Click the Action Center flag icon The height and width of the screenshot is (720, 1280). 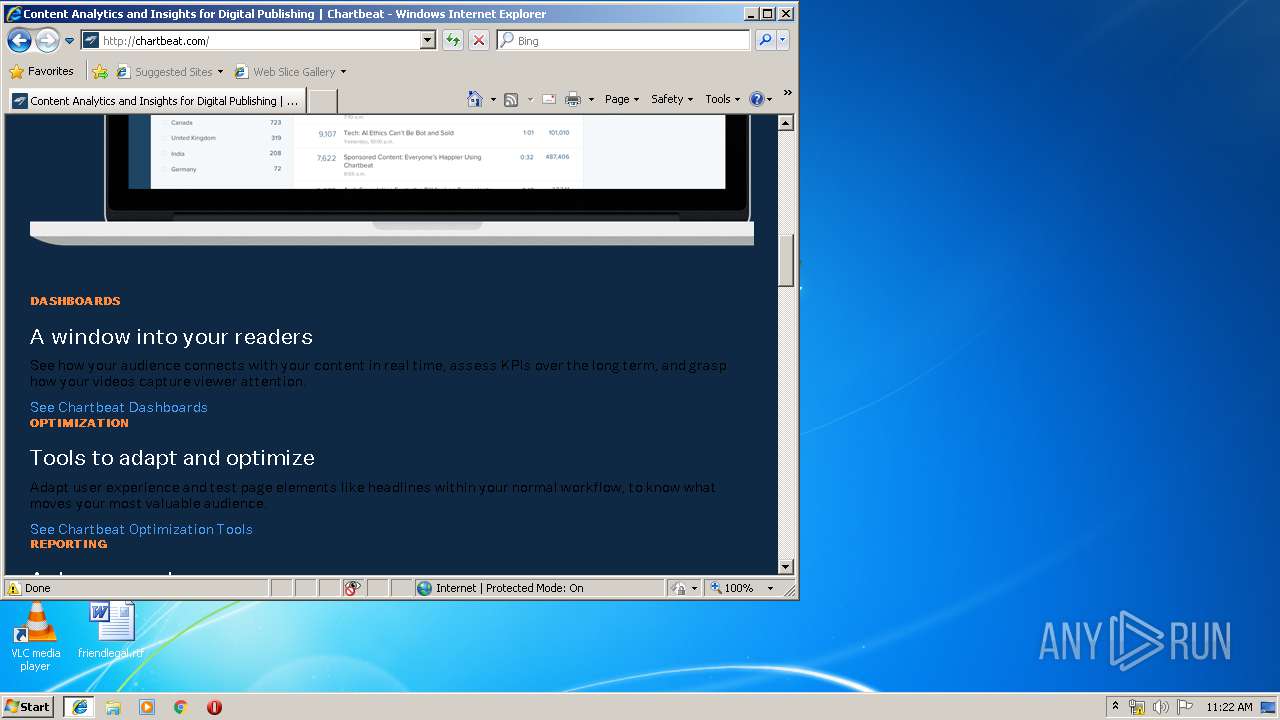click(1185, 707)
